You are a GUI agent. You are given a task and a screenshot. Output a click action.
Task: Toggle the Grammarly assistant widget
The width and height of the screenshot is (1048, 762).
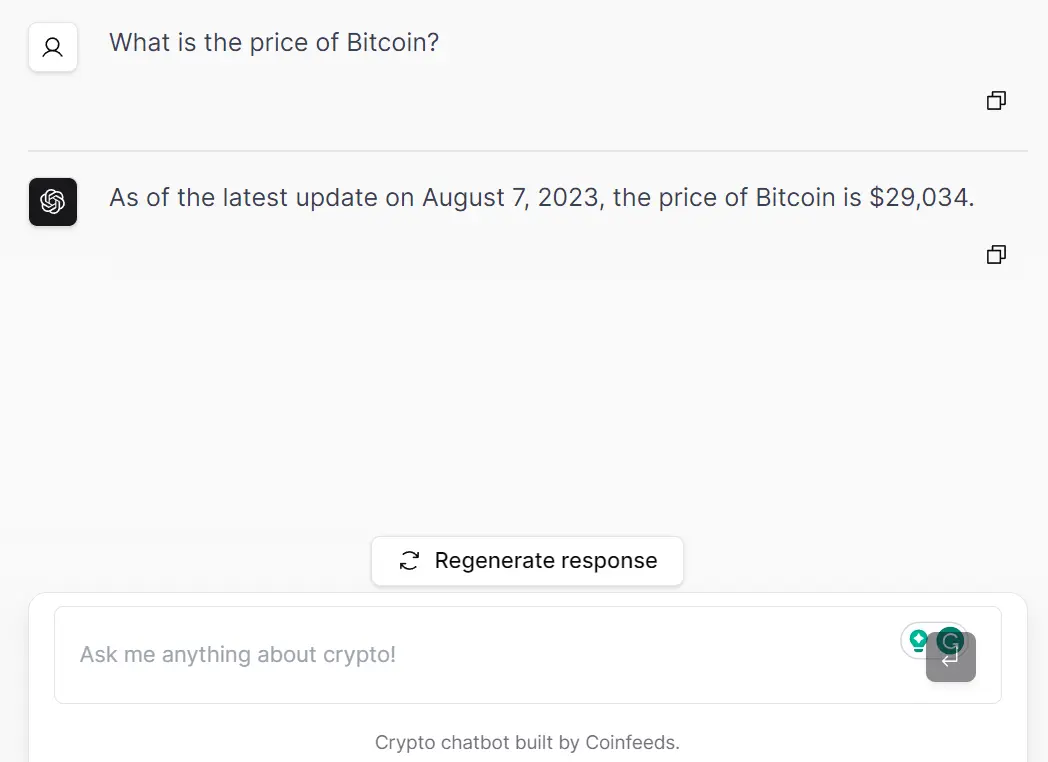[933, 641]
